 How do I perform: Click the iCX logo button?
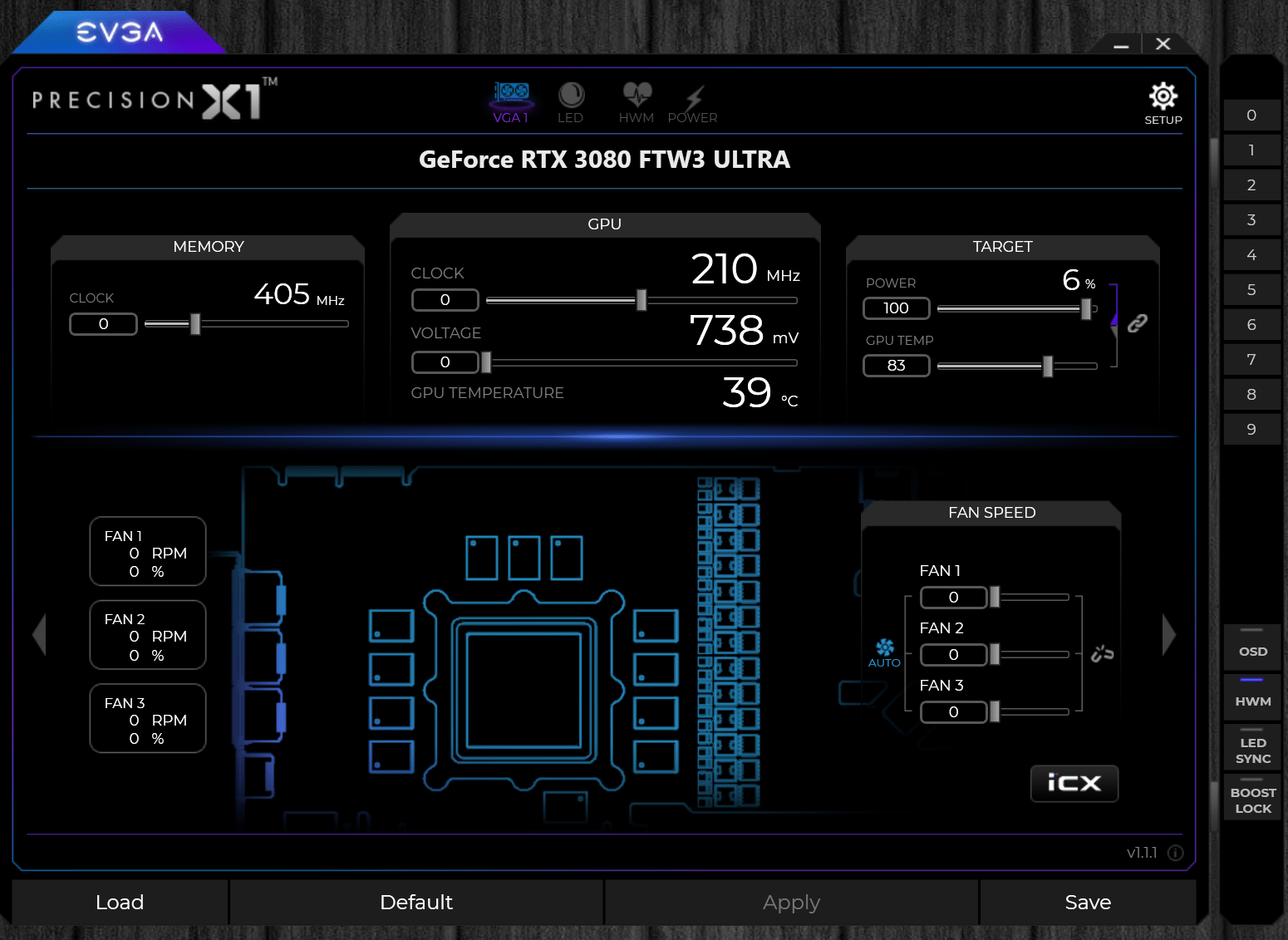coord(1074,783)
